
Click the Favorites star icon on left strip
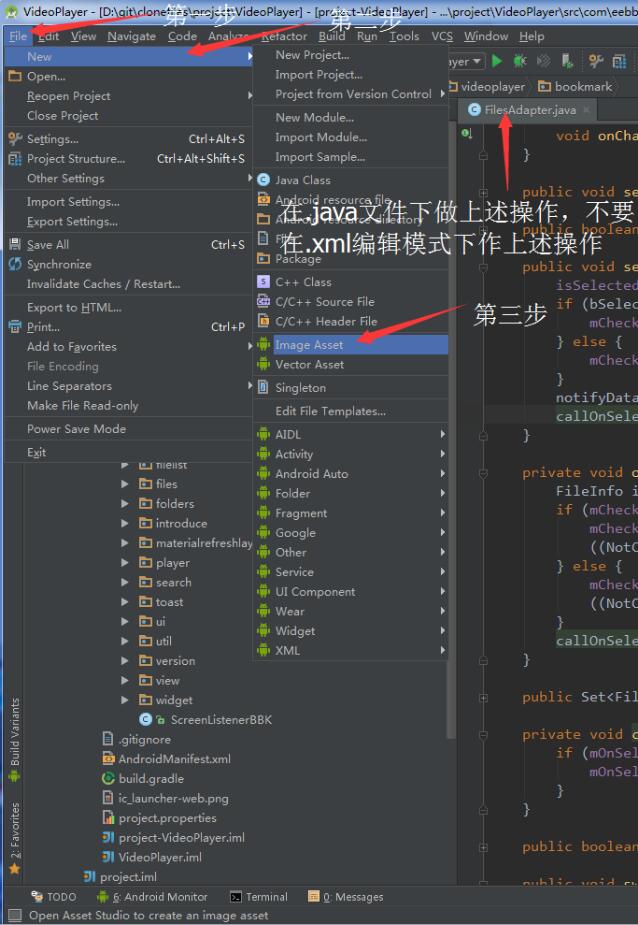click(14, 868)
